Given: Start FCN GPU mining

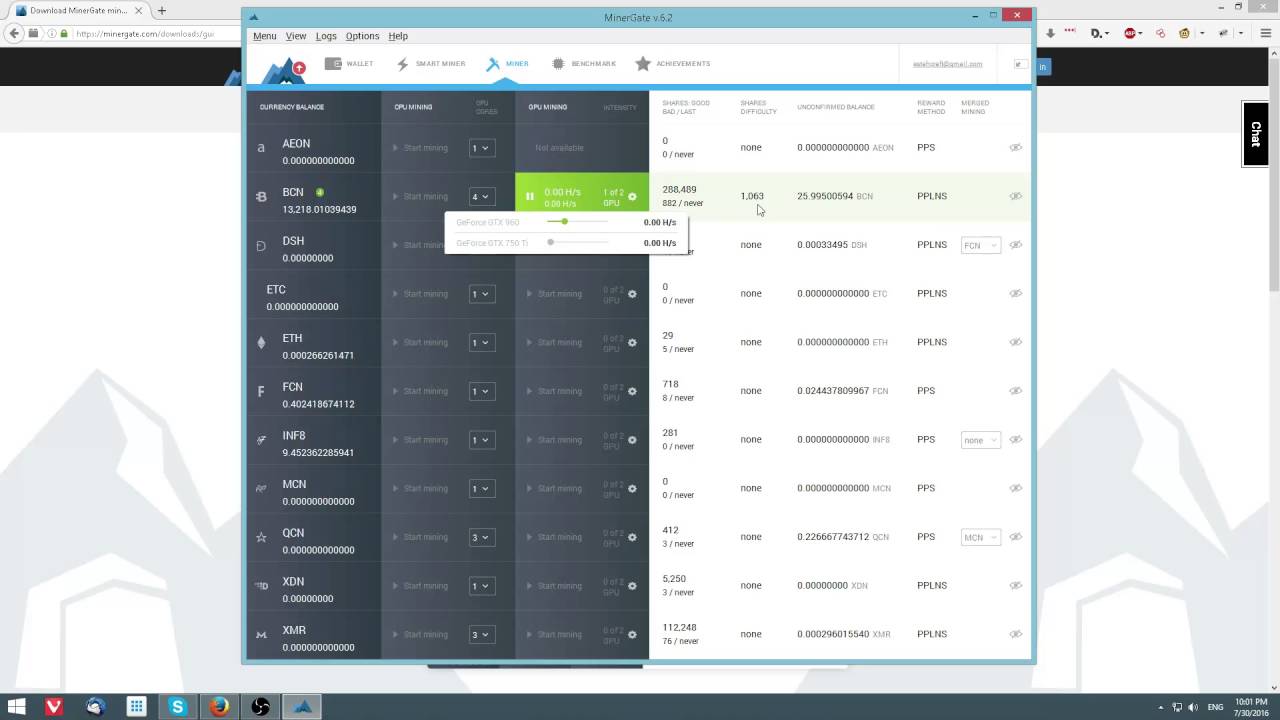Looking at the screenshot, I should coord(554,391).
